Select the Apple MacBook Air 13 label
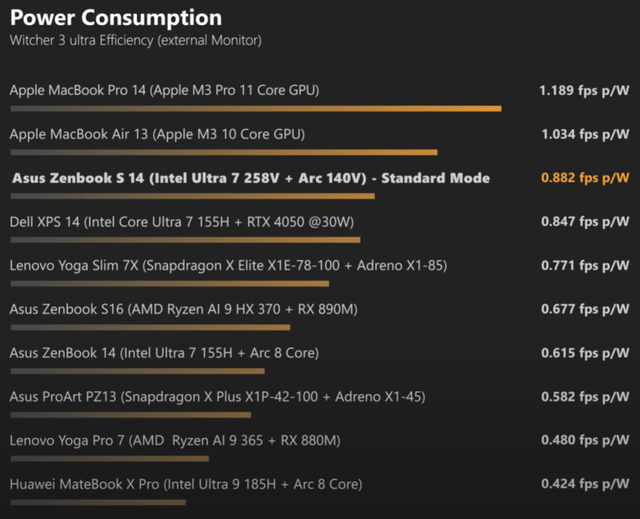The height and width of the screenshot is (519, 640). 157,134
